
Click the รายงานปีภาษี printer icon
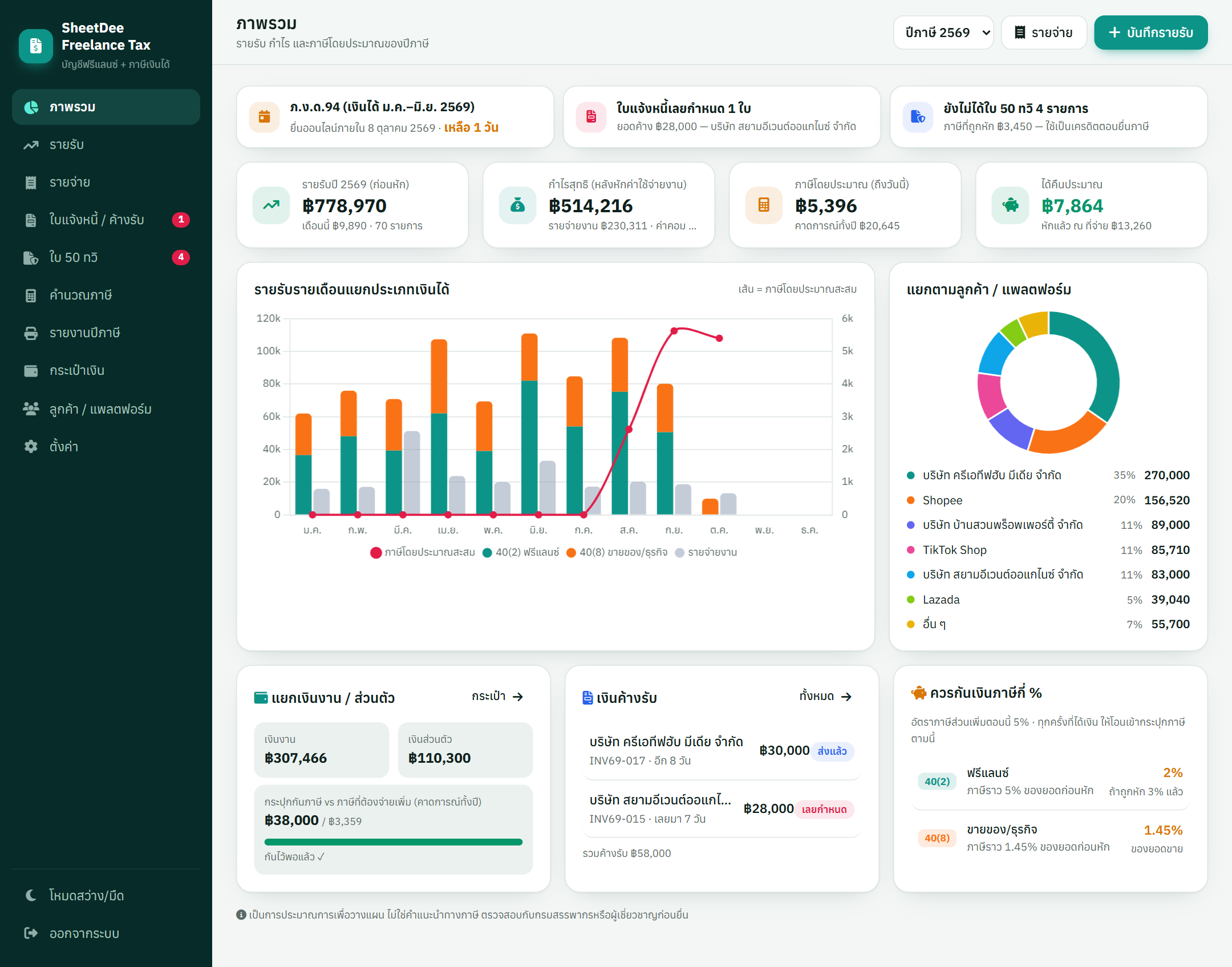tap(31, 333)
